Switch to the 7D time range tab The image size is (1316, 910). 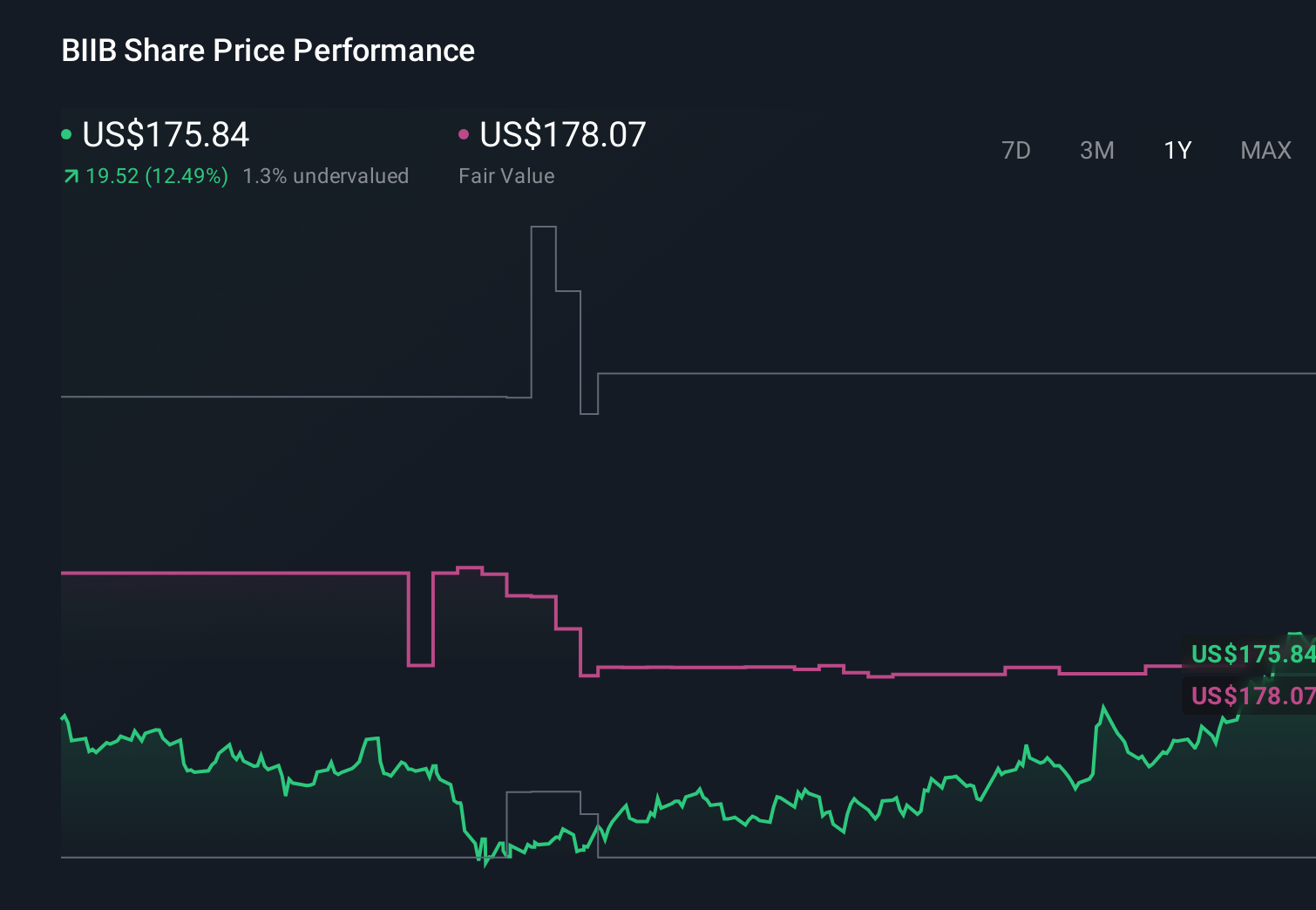pos(1016,150)
